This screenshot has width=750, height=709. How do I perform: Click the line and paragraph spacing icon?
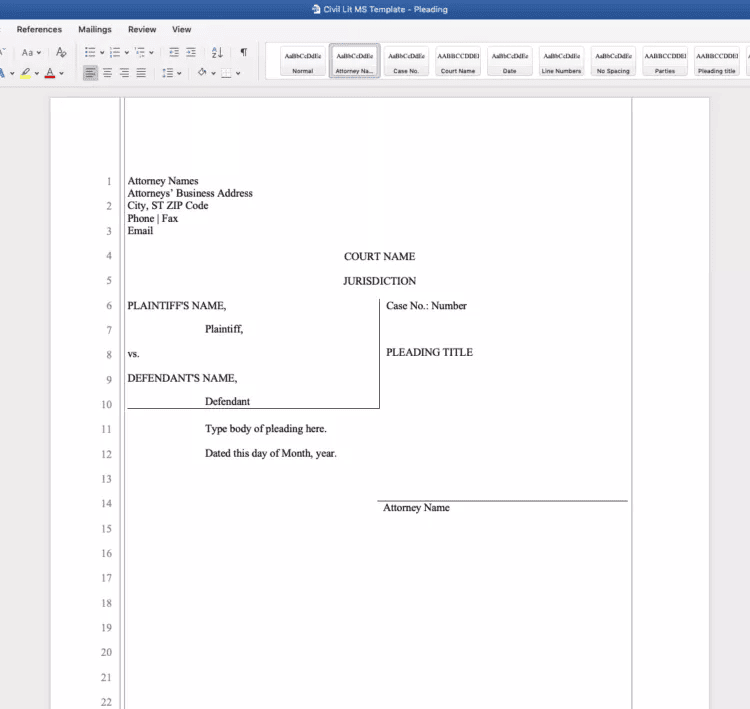167,73
